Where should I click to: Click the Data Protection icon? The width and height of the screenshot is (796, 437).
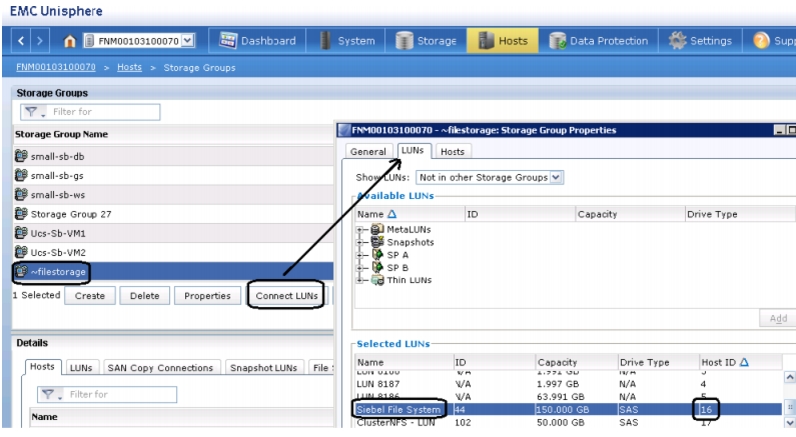(557, 41)
